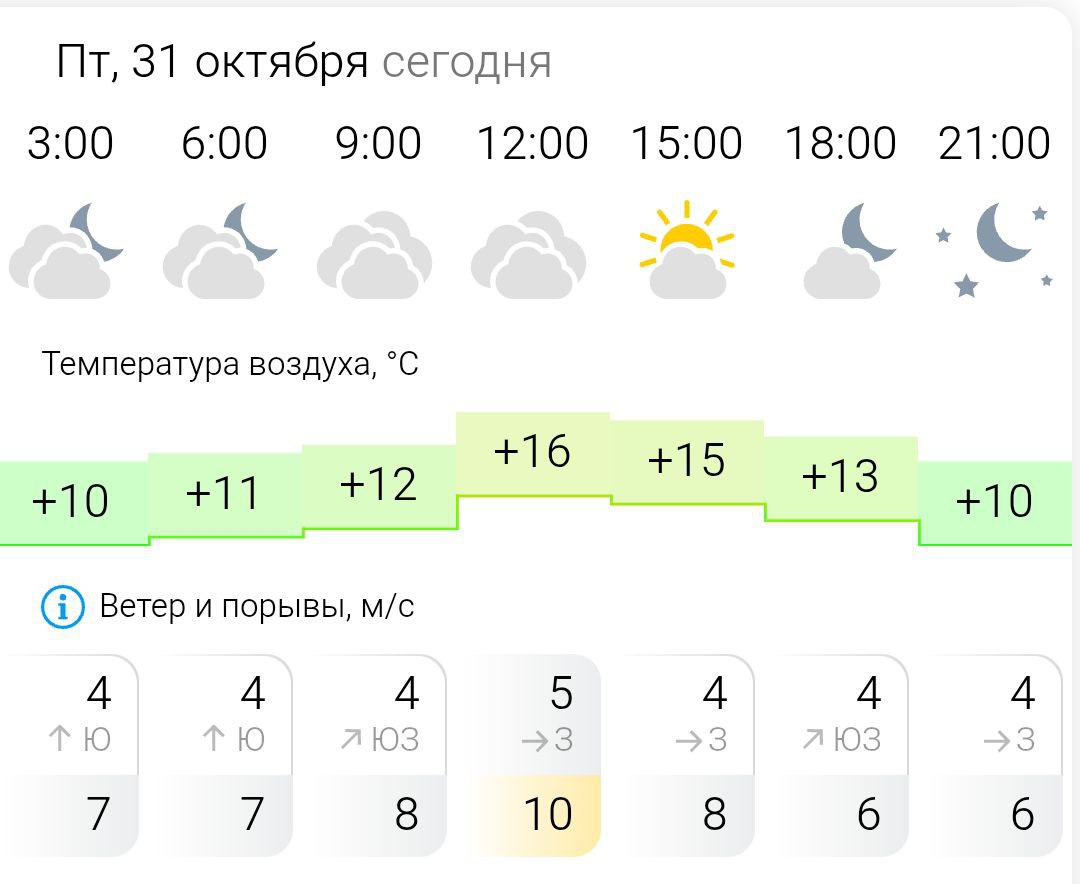The image size is (1080, 884).
Task: Click the 3:00 cloudy night weather icon
Action: 66,250
